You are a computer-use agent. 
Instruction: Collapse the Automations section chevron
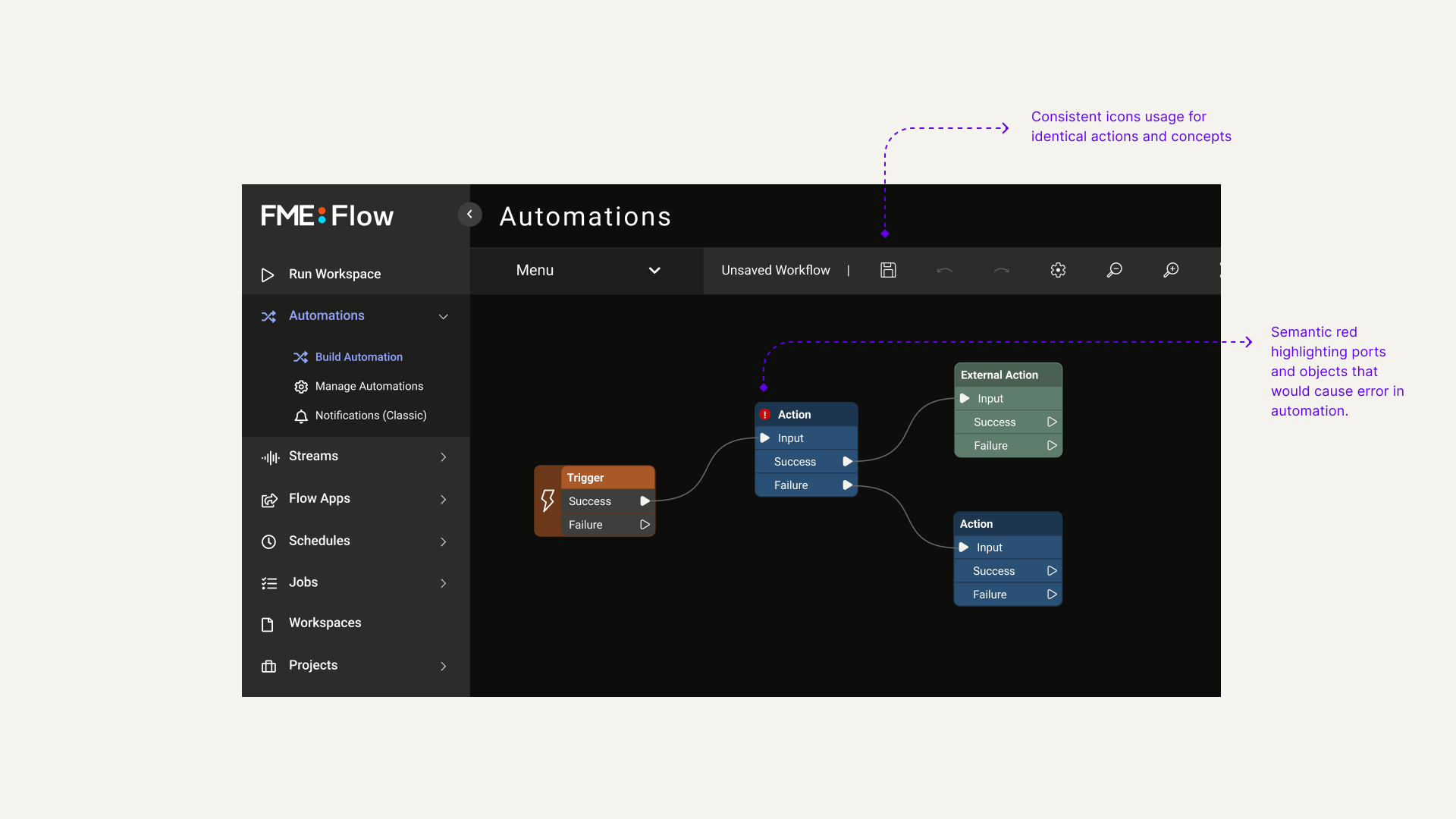click(x=444, y=316)
